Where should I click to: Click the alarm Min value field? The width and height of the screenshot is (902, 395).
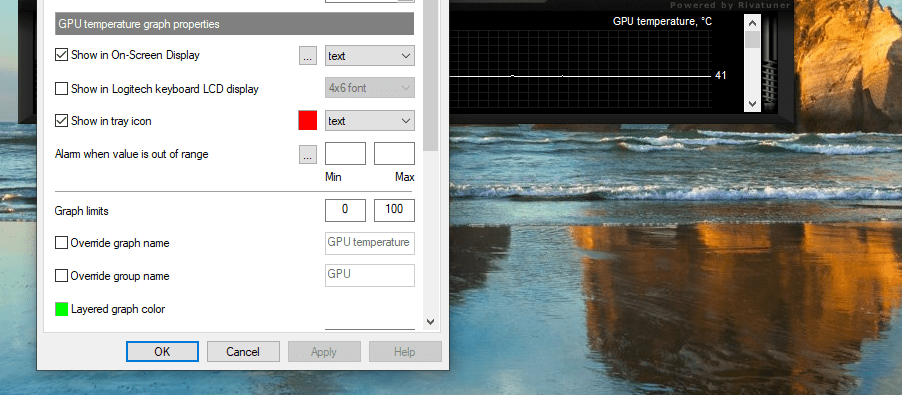(x=345, y=154)
